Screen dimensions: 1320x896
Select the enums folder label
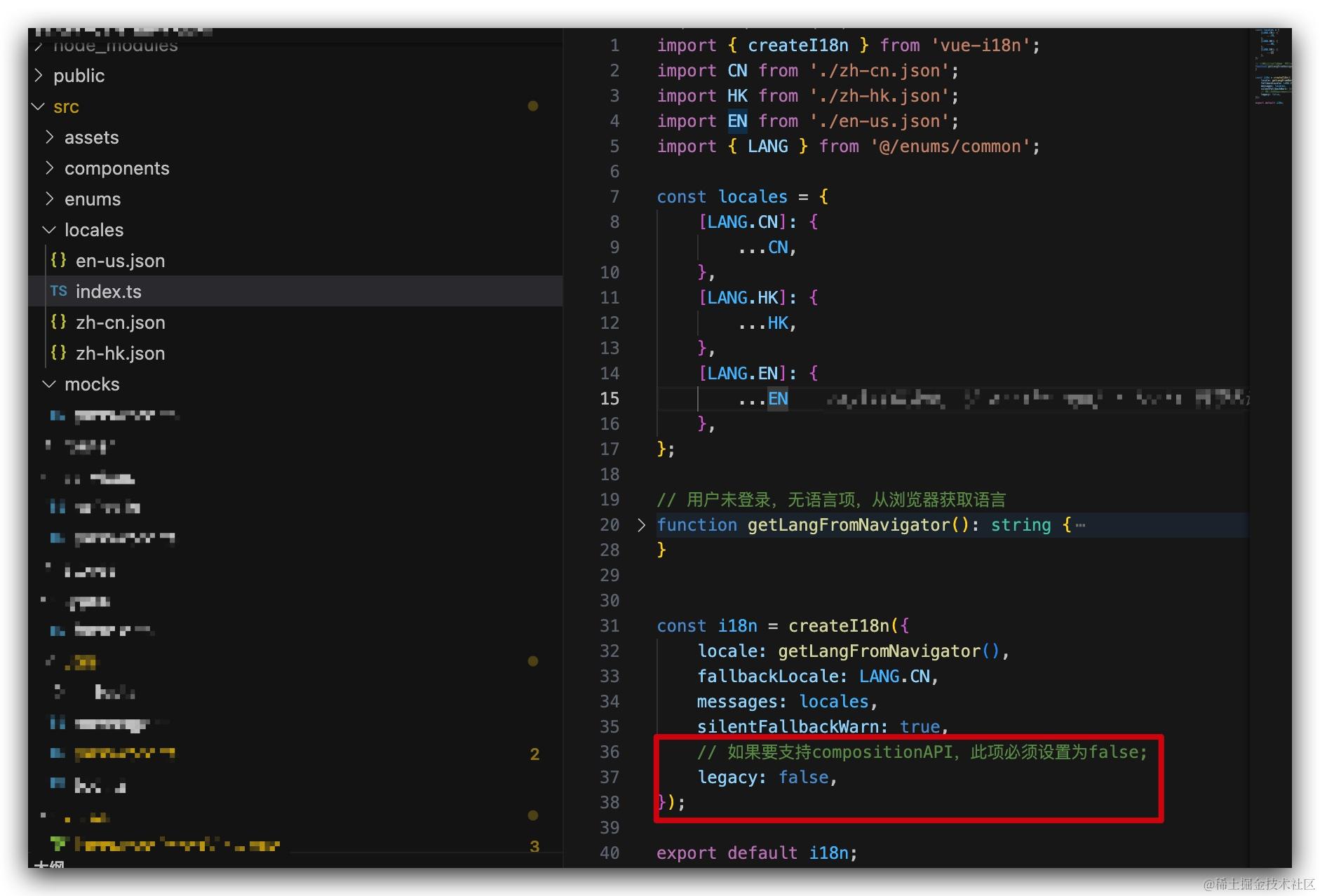93,199
